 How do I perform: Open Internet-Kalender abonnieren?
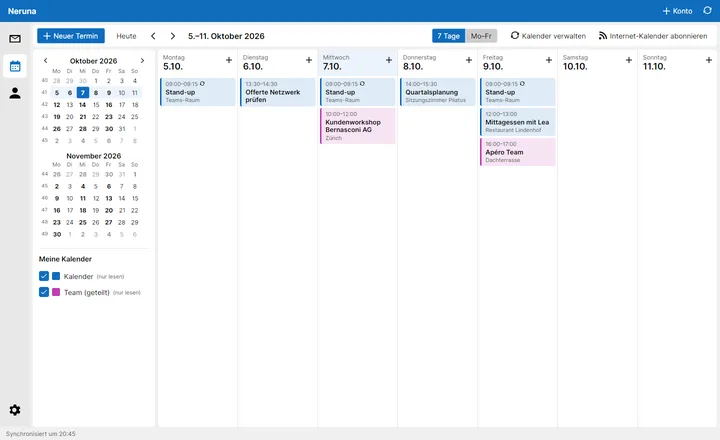click(653, 36)
